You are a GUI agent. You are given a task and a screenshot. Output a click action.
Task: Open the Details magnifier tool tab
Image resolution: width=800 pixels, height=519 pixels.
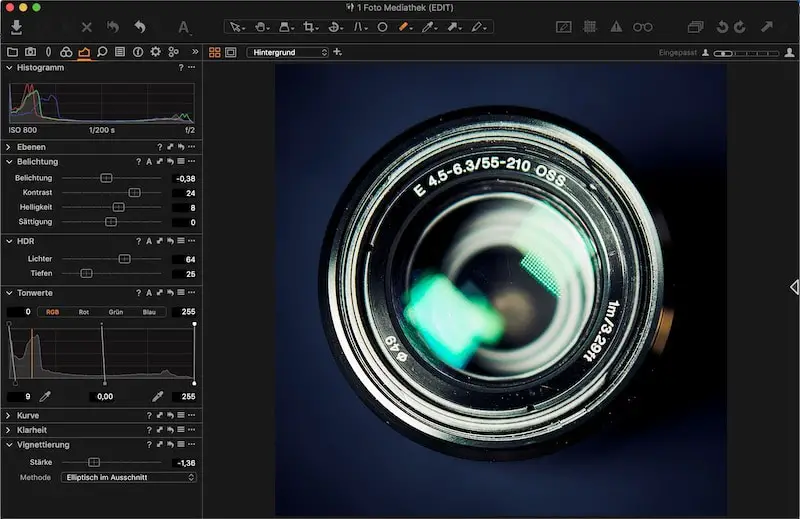pyautogui.click(x=102, y=52)
